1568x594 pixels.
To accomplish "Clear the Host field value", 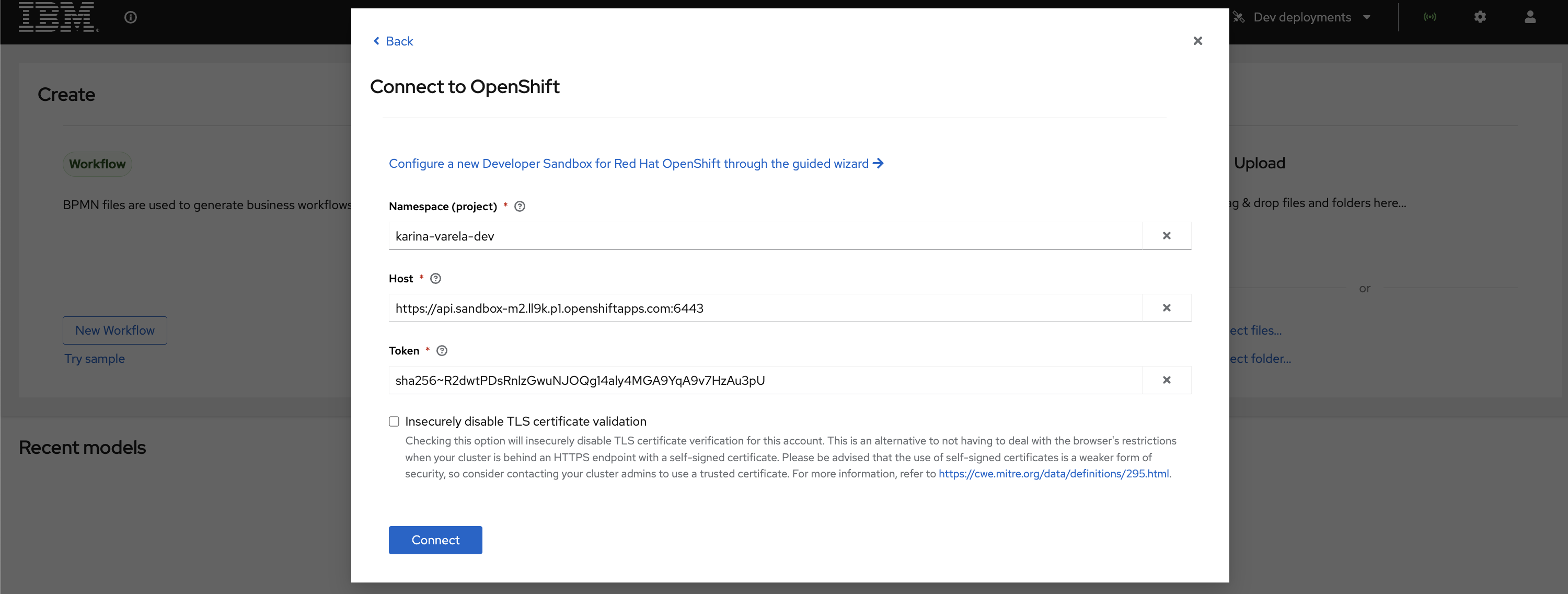I will coord(1166,307).
